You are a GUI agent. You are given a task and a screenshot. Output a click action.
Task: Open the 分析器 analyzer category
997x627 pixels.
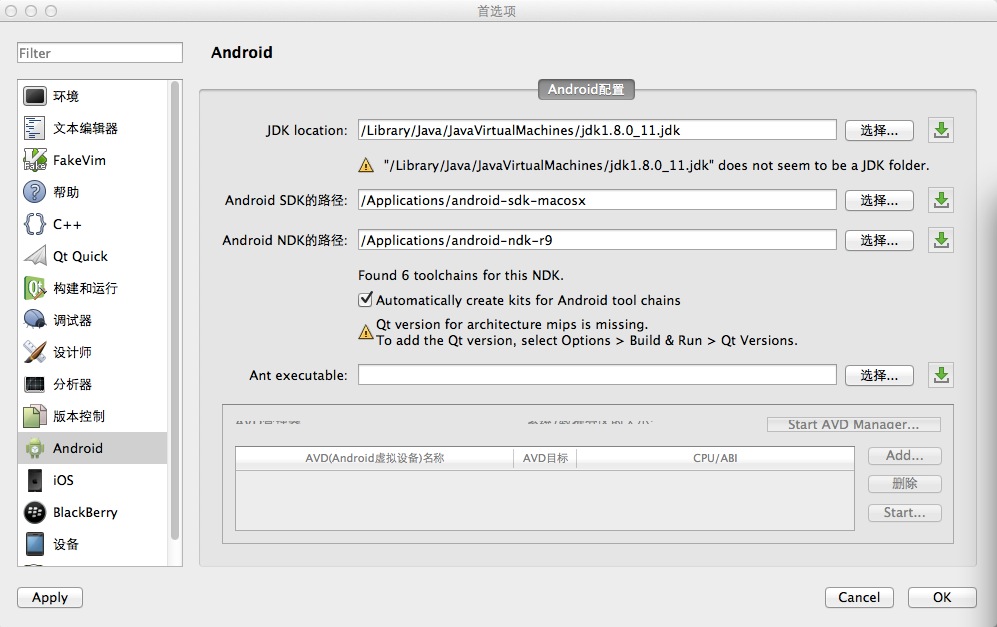click(93, 384)
